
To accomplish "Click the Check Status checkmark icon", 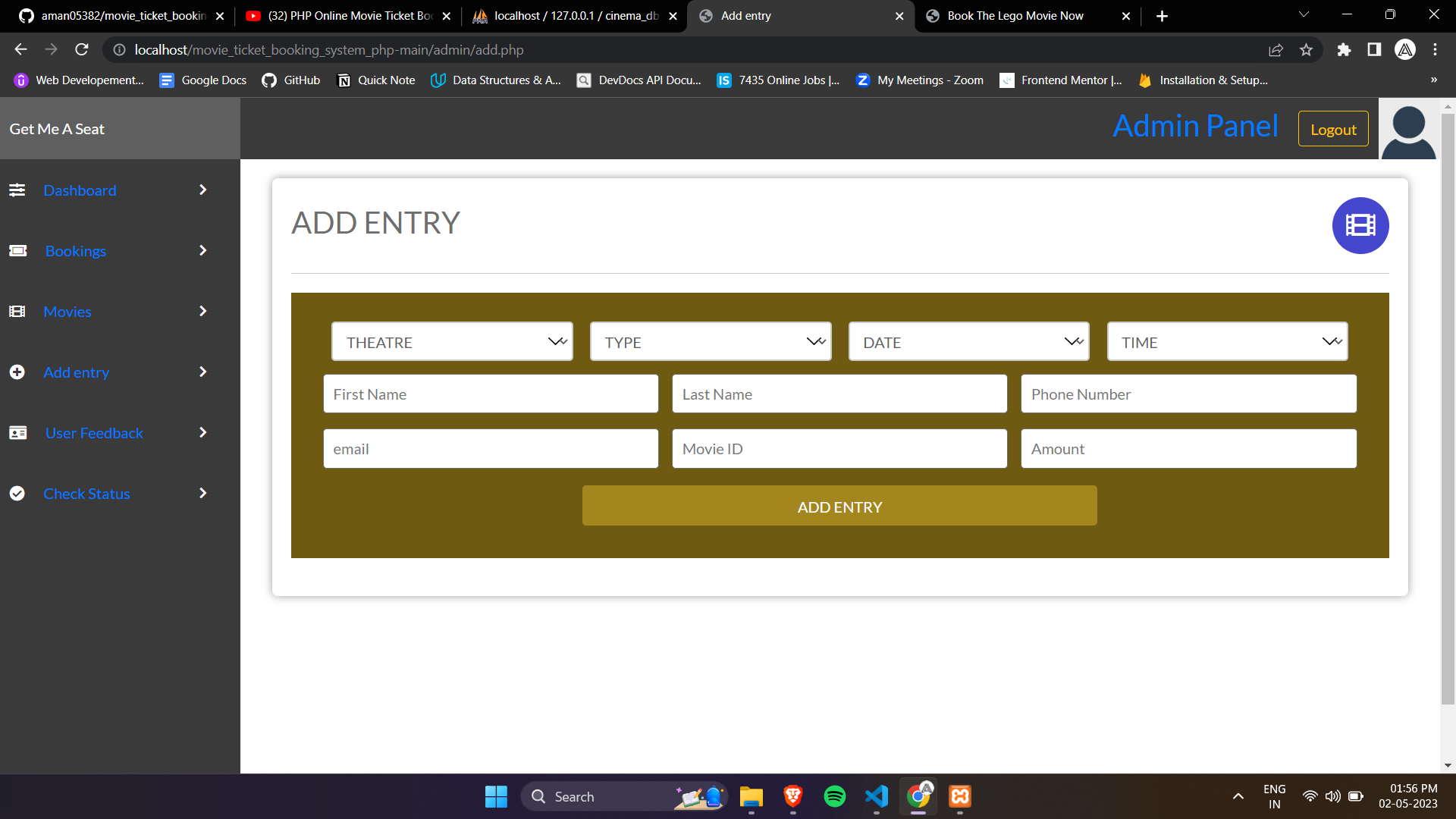I will tap(17, 493).
